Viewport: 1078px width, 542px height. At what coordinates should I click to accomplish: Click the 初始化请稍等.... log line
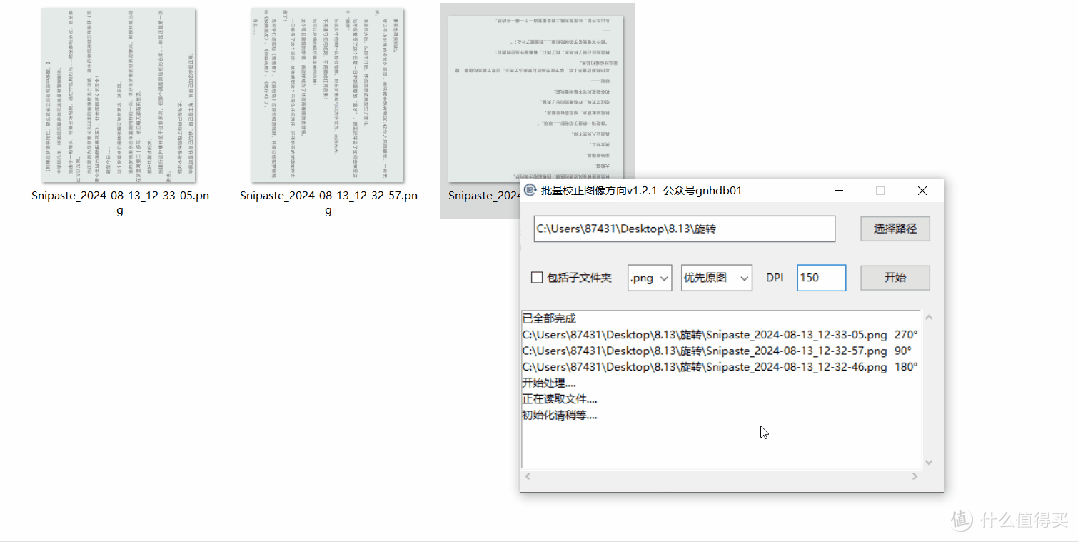tap(560, 415)
